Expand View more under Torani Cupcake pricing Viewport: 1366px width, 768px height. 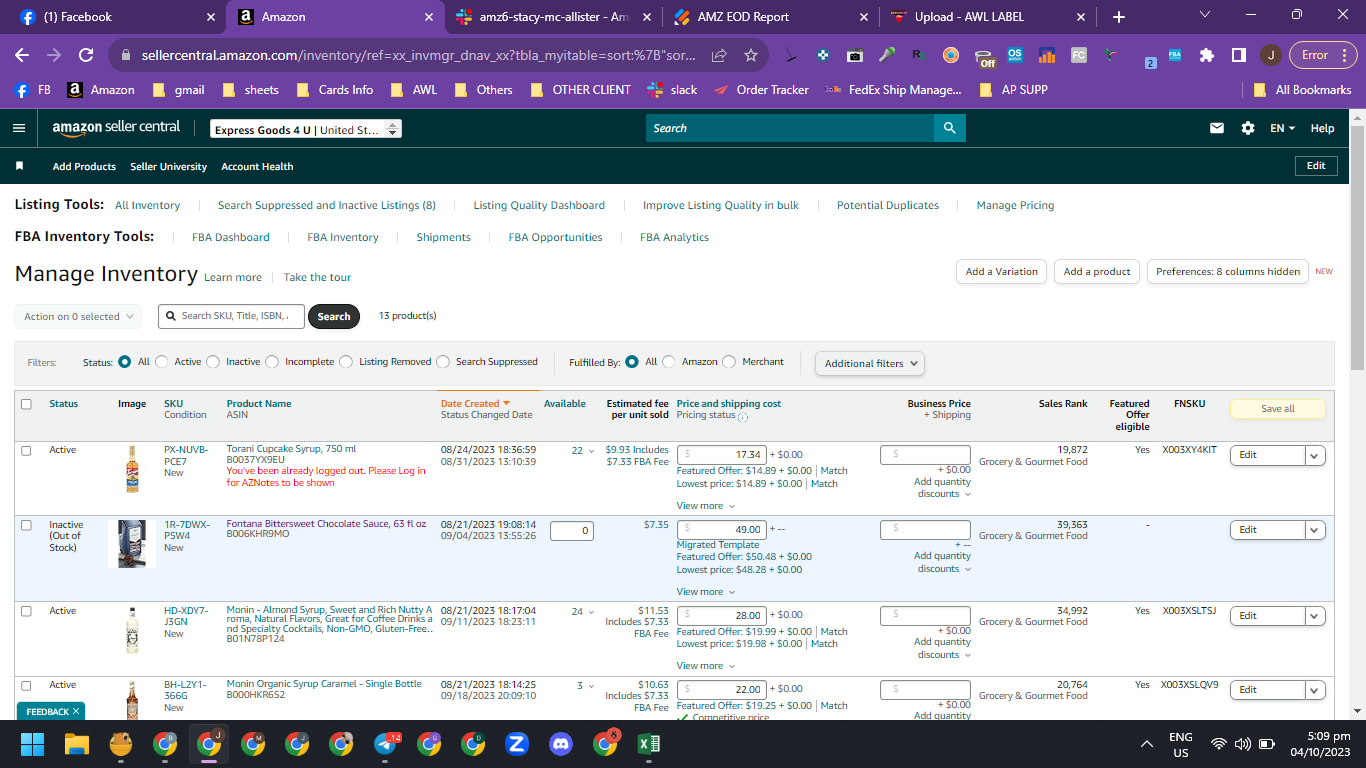pyautogui.click(x=704, y=506)
